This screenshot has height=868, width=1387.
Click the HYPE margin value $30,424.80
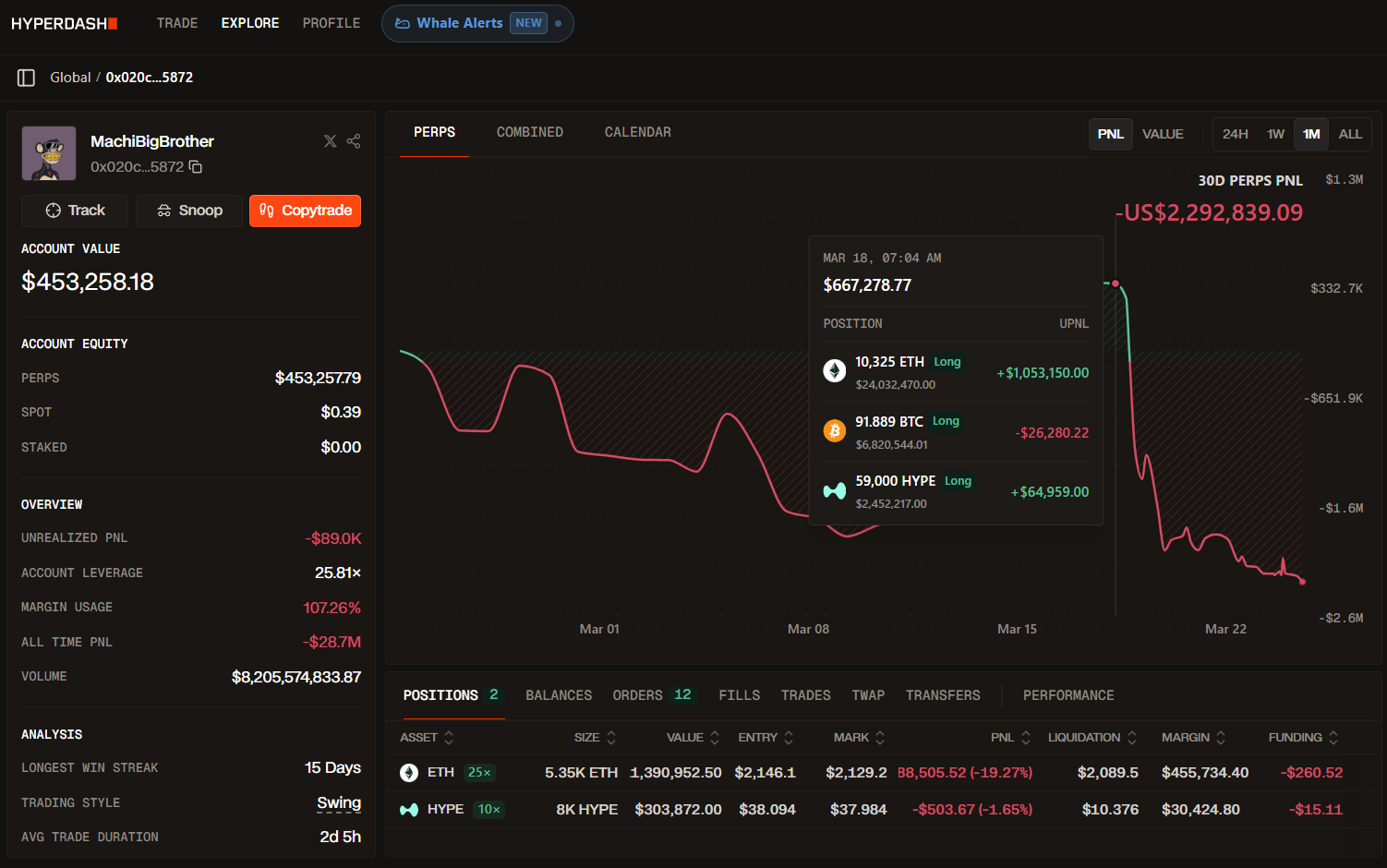(1200, 810)
